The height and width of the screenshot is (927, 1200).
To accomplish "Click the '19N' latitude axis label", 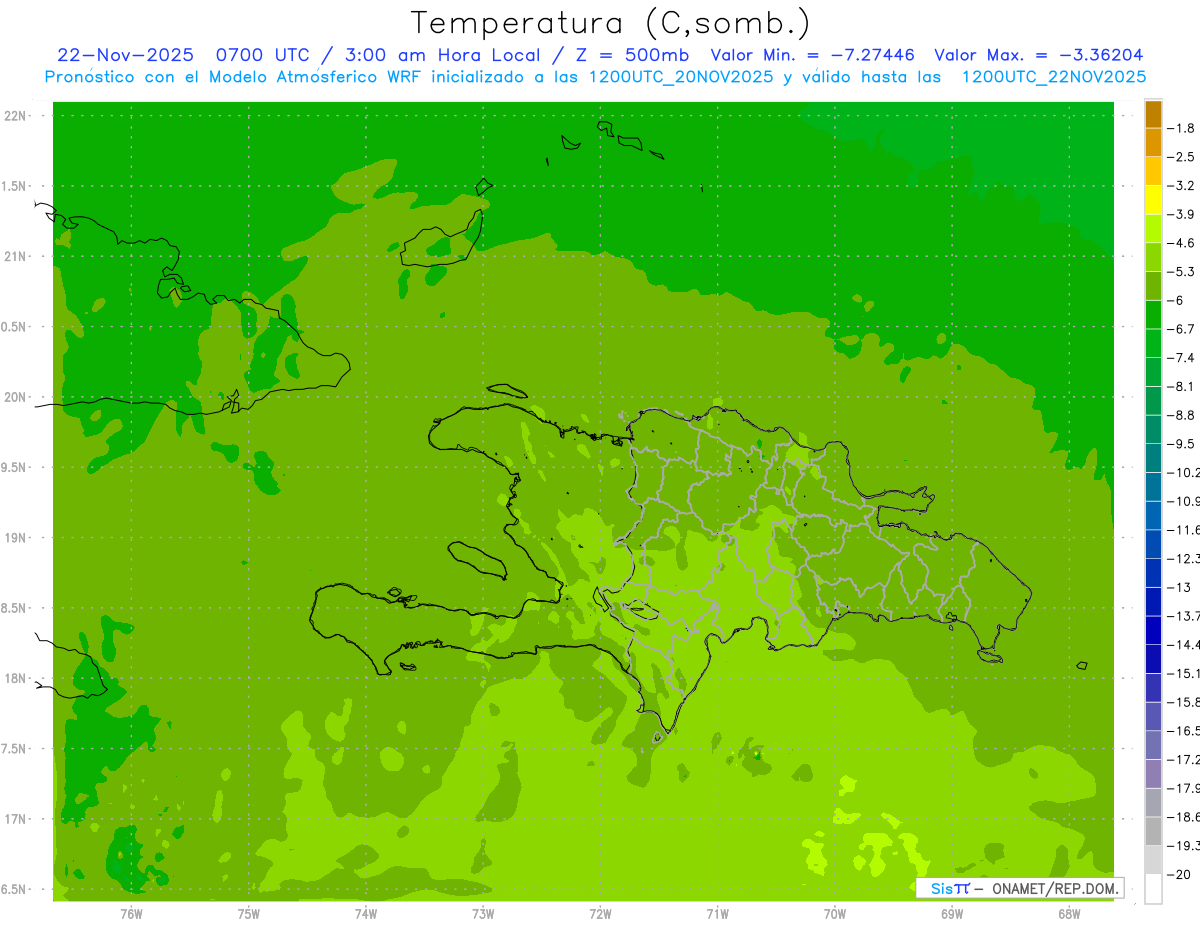I will tap(15, 538).
